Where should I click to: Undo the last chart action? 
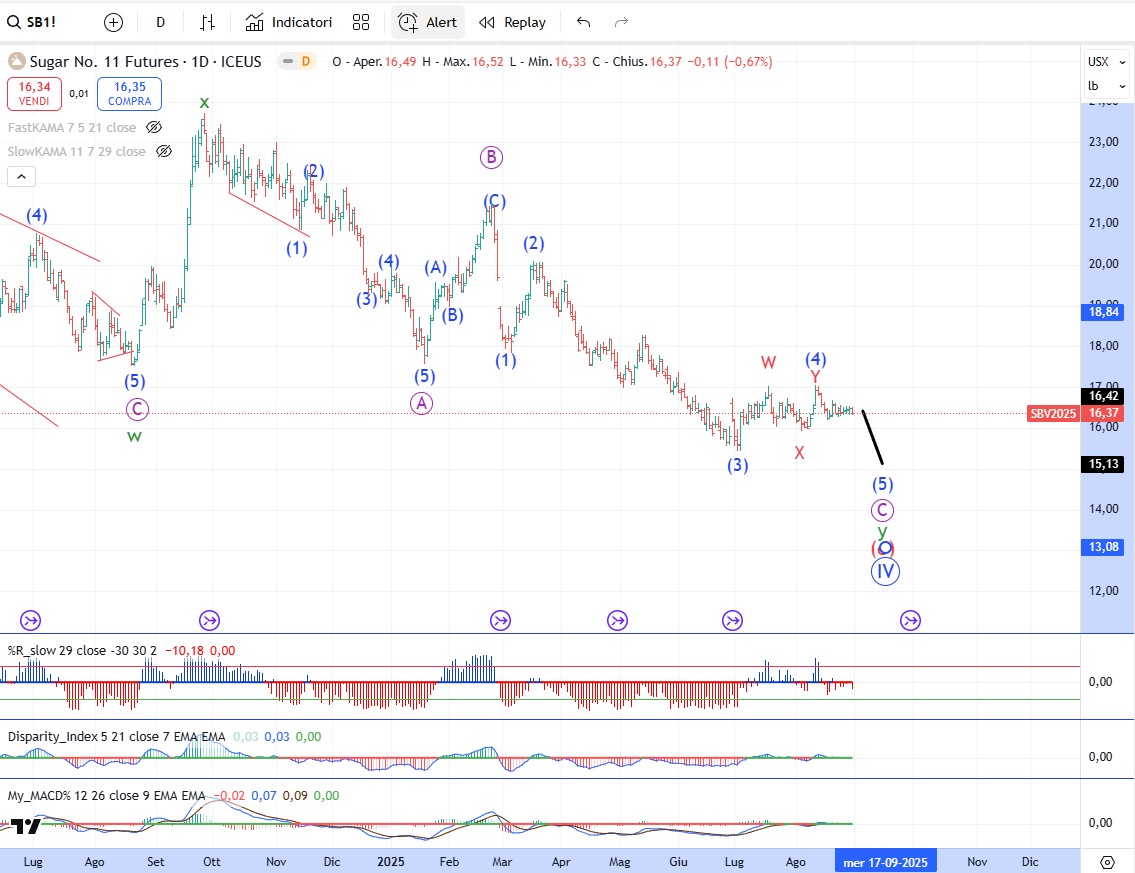(x=584, y=22)
